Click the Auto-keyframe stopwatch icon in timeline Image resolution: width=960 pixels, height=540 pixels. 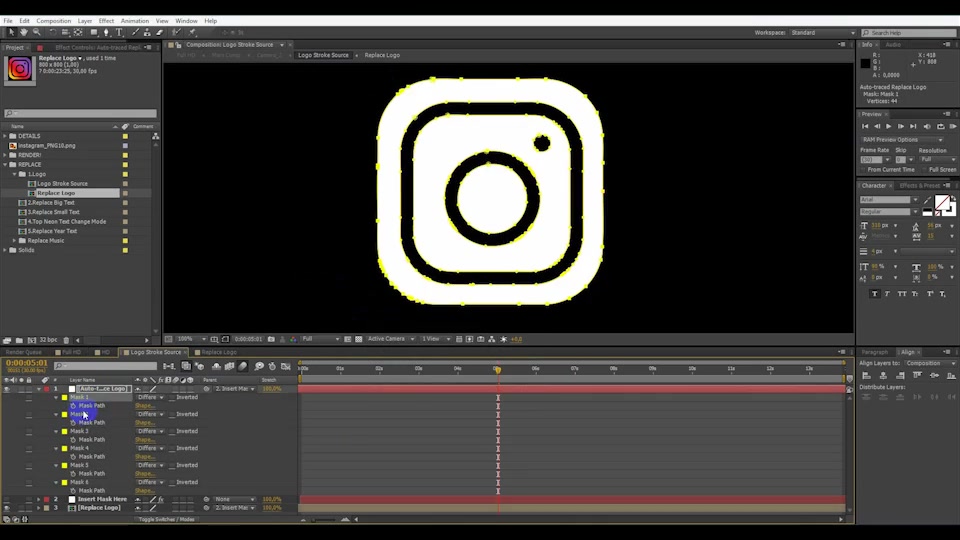click(x=272, y=366)
